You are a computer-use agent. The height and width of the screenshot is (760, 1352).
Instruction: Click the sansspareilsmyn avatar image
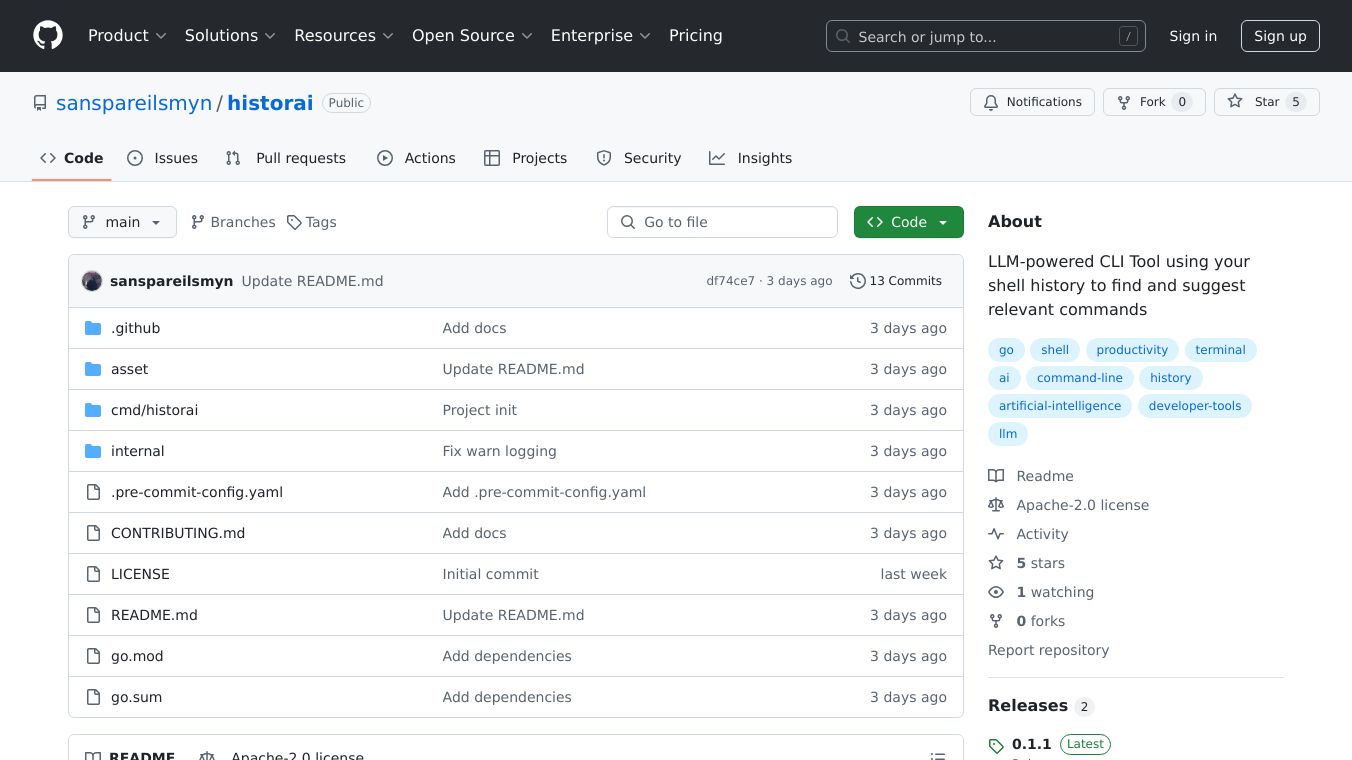coord(92,281)
